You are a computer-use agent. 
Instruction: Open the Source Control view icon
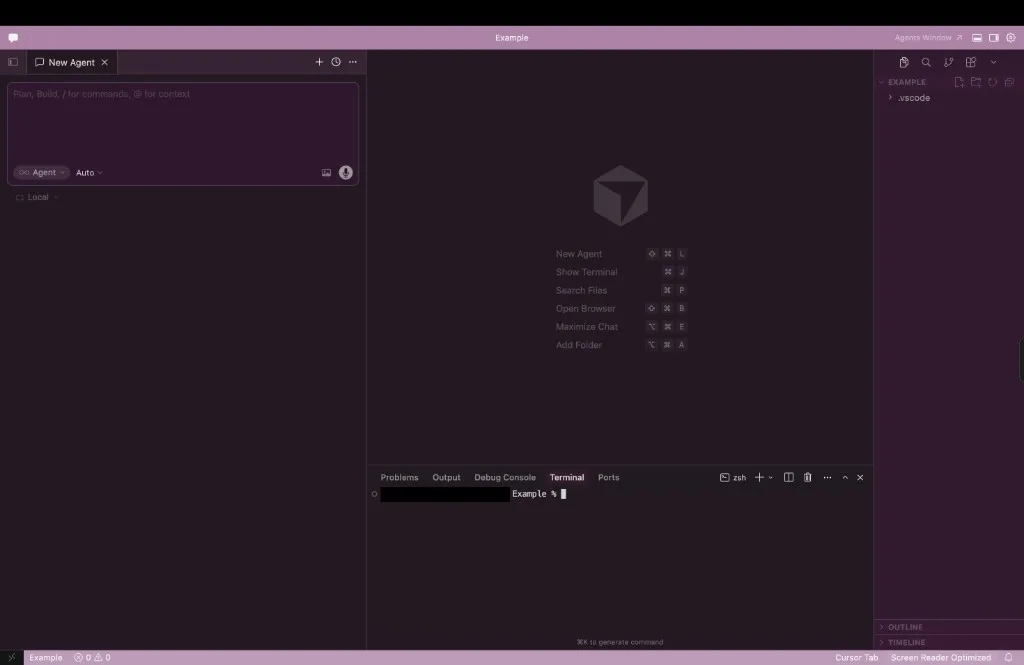pyautogui.click(x=948, y=62)
